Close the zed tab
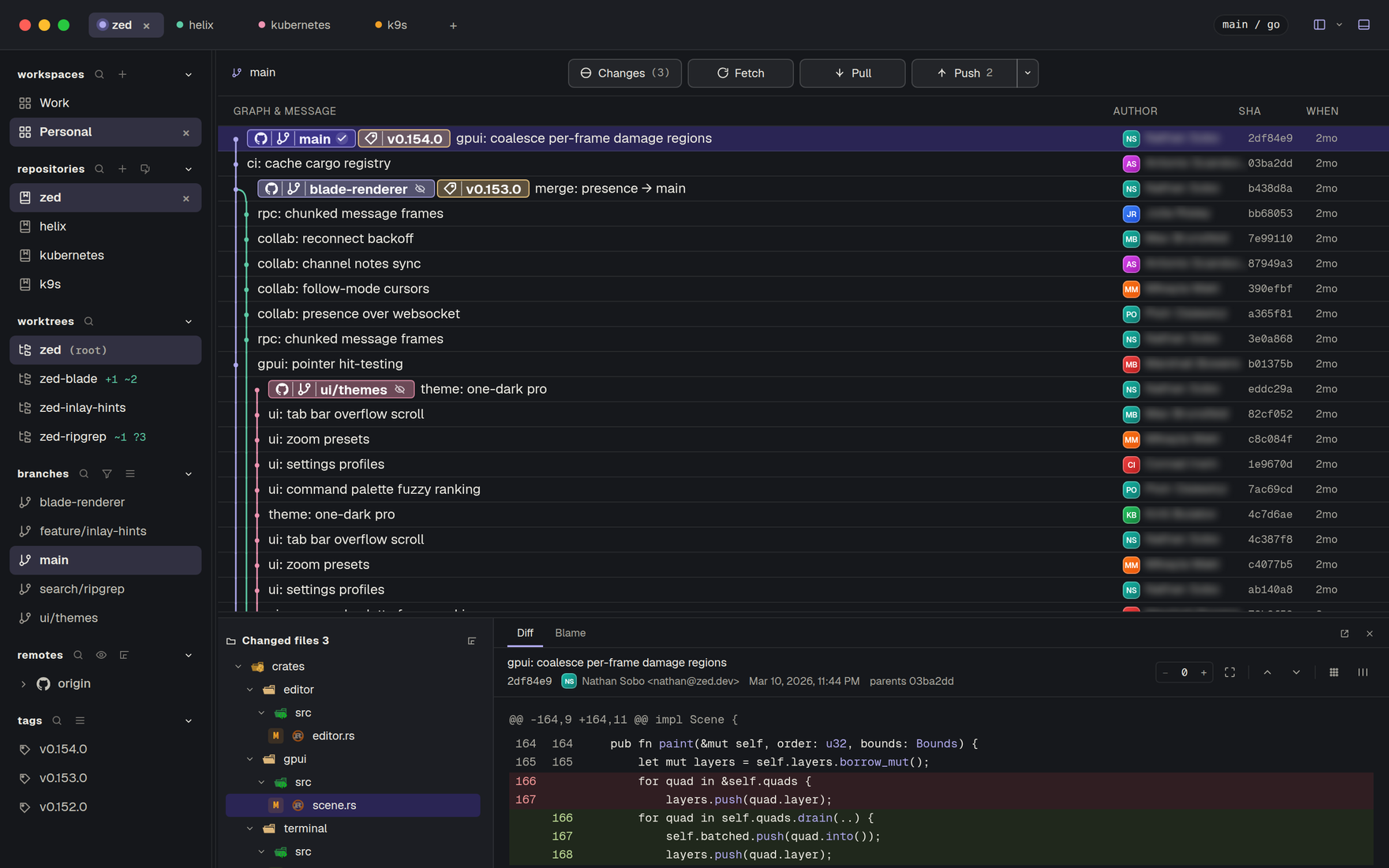The height and width of the screenshot is (868, 1389). click(147, 25)
